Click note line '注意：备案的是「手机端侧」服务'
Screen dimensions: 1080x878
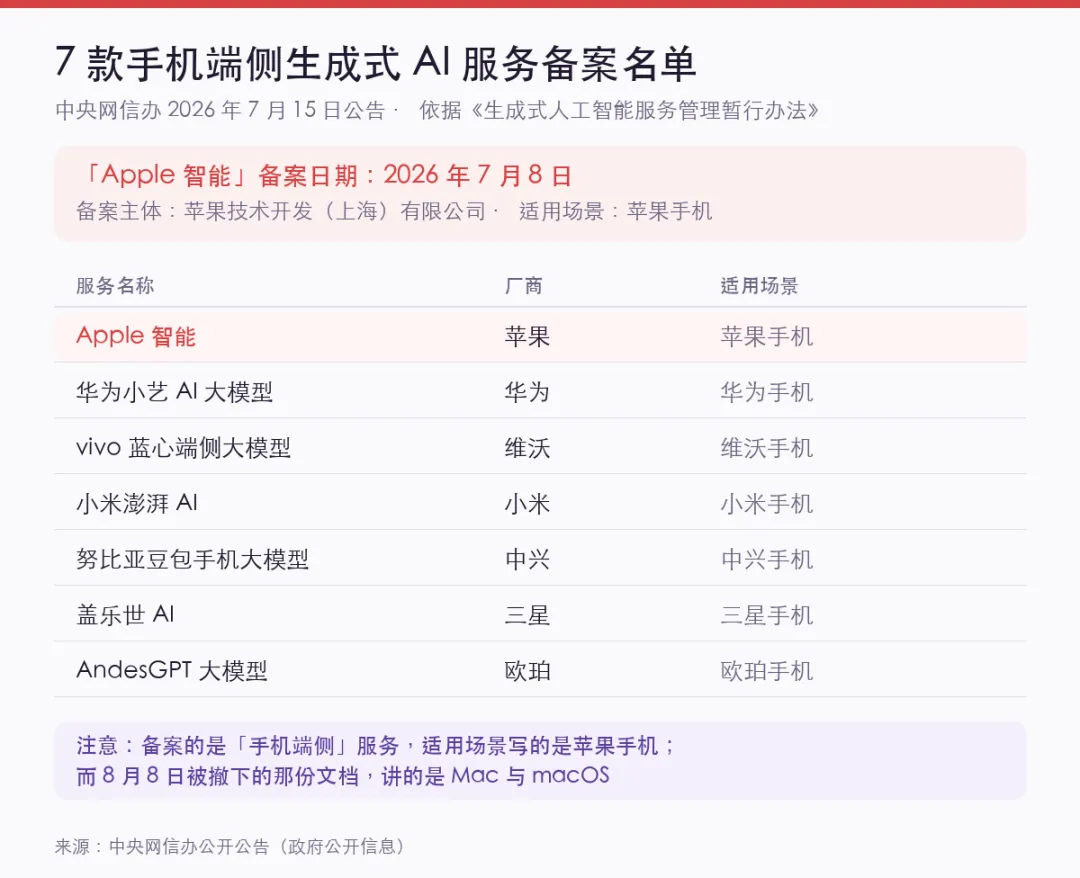click(x=238, y=745)
